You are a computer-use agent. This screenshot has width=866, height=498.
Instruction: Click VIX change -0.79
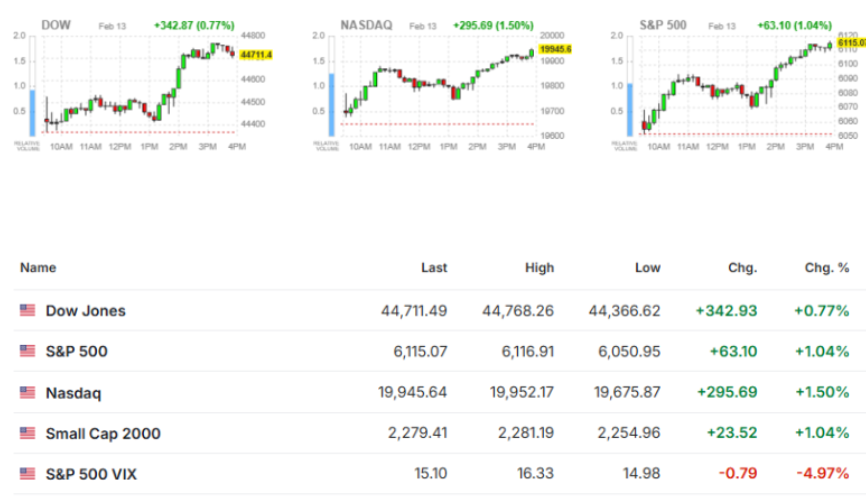pyautogui.click(x=738, y=474)
